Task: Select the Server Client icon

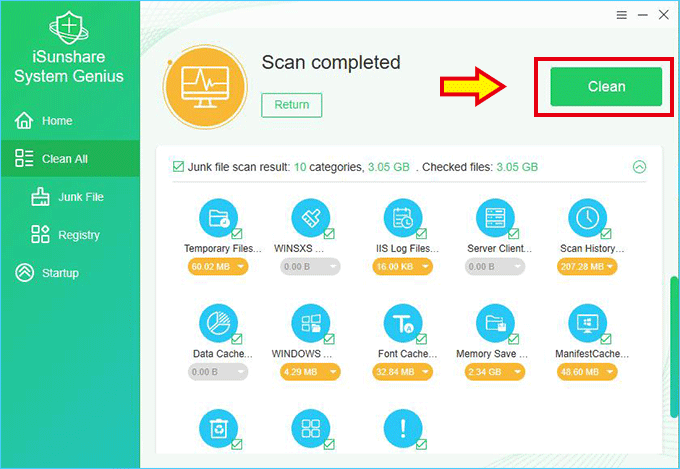Action: 495,217
